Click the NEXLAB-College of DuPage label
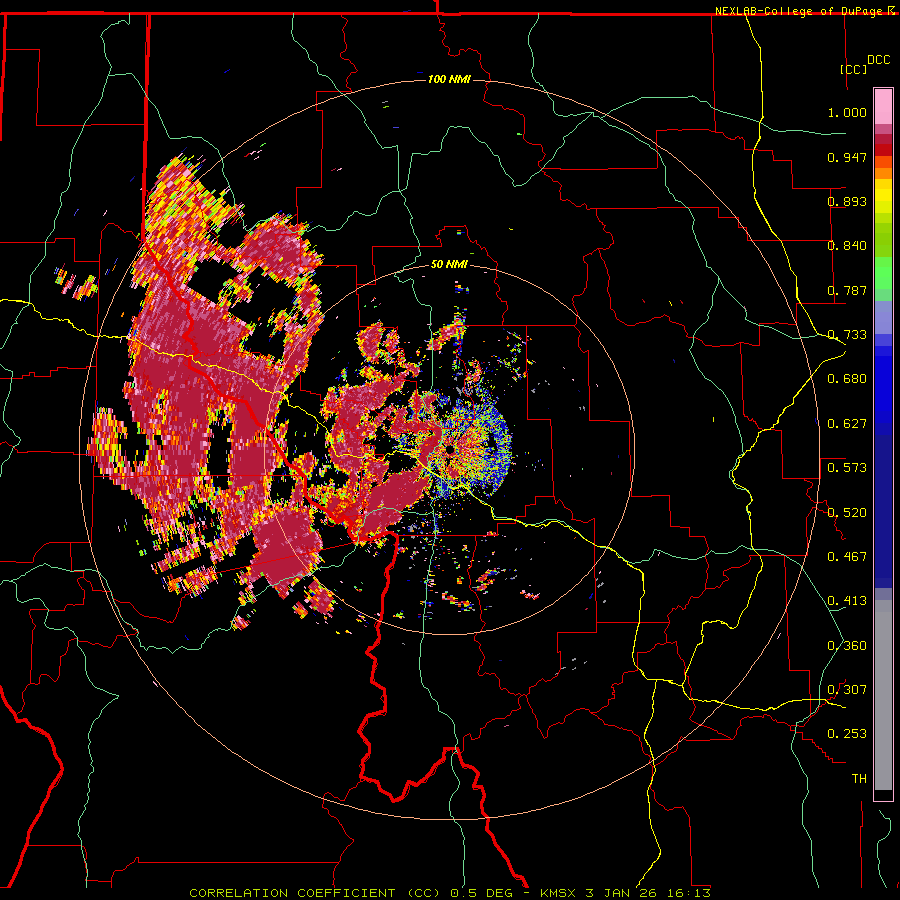 (x=798, y=11)
